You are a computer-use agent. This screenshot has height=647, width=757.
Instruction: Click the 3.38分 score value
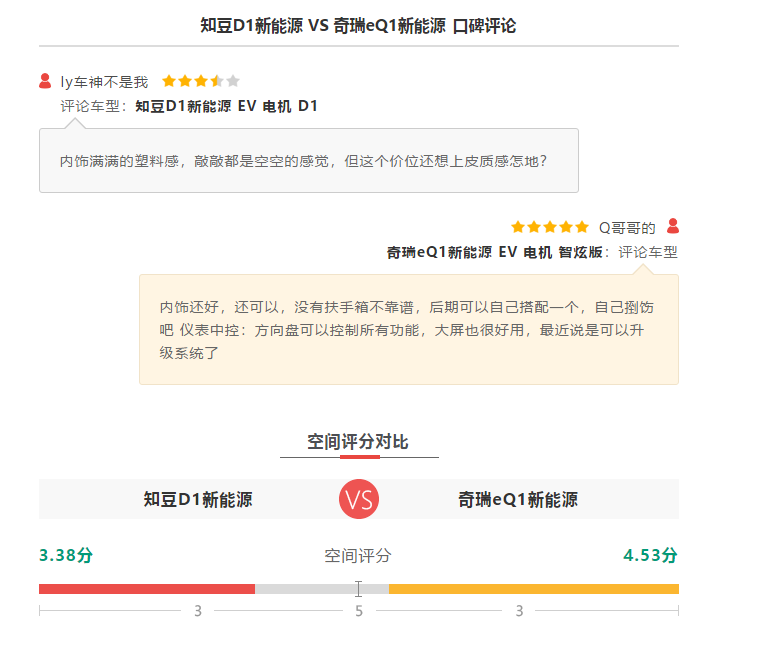(66, 555)
